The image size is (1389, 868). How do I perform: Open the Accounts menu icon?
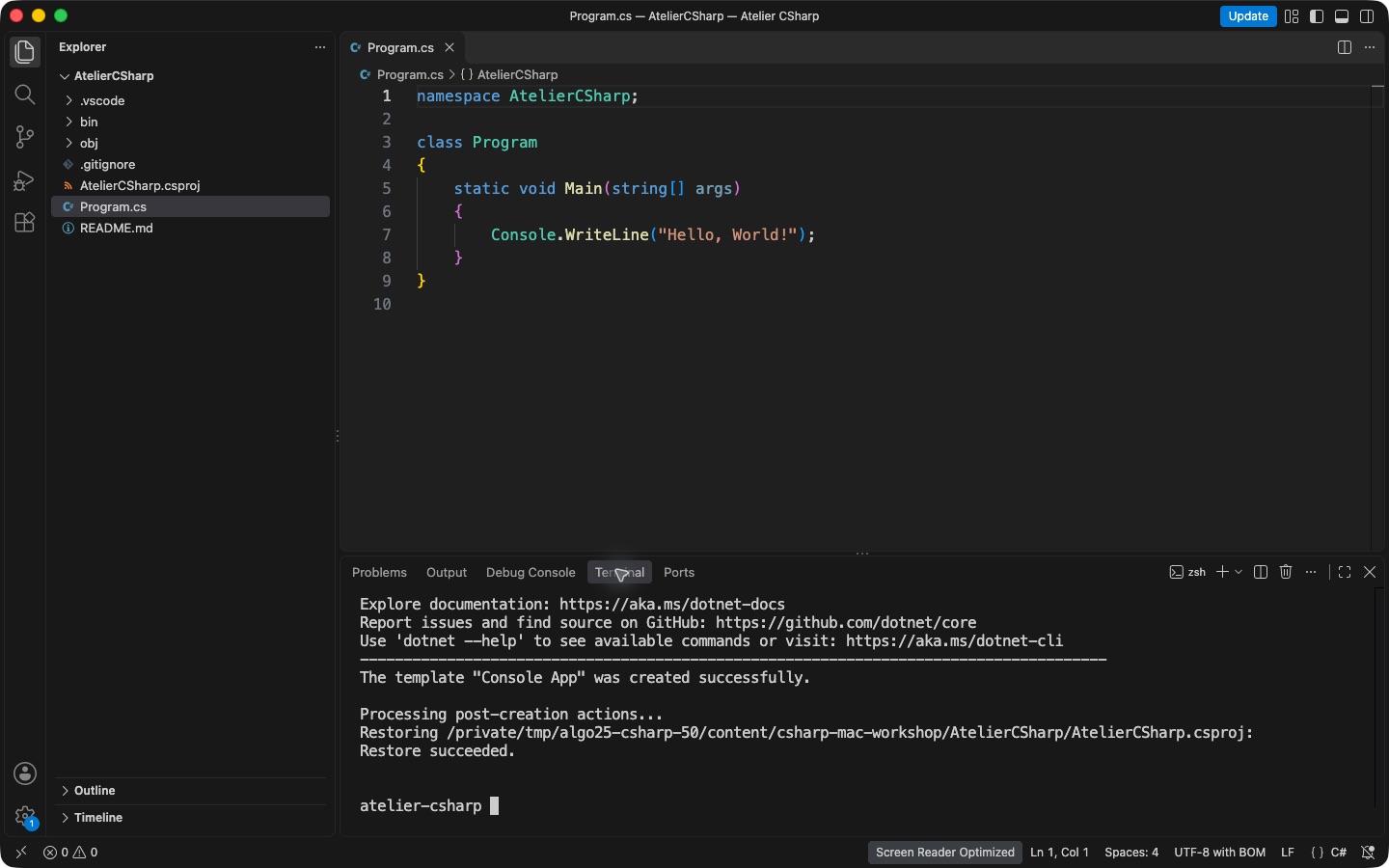(x=25, y=773)
